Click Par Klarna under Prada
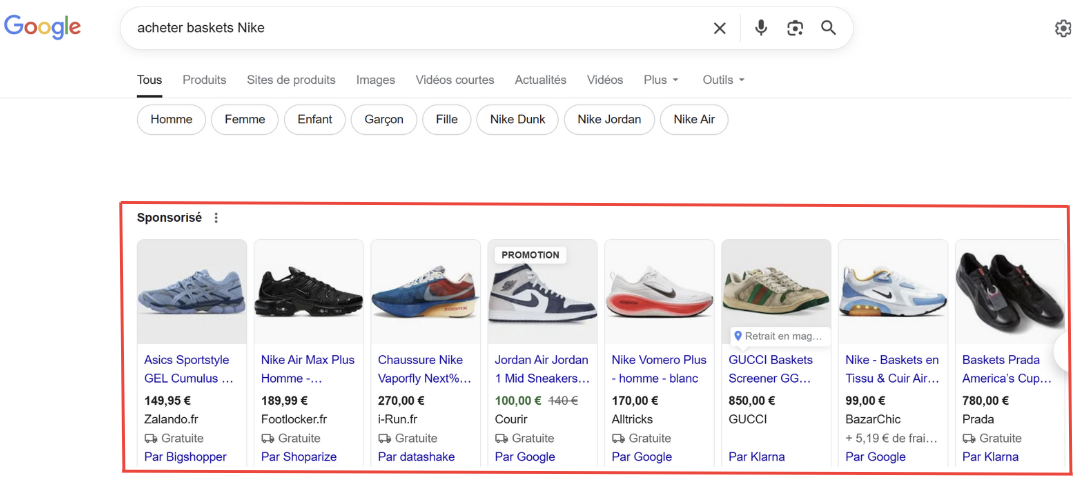The image size is (1087, 491). (990, 456)
